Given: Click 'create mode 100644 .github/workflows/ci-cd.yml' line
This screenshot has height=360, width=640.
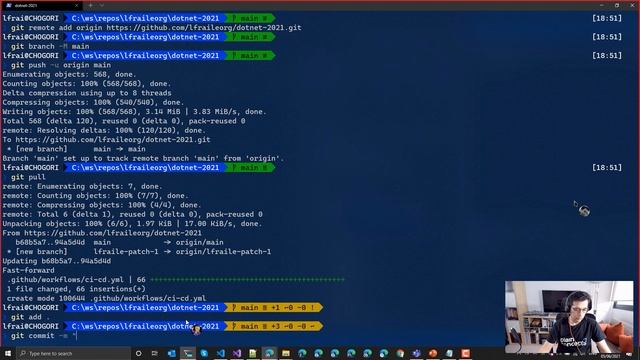Looking at the screenshot, I should click(x=106, y=298).
